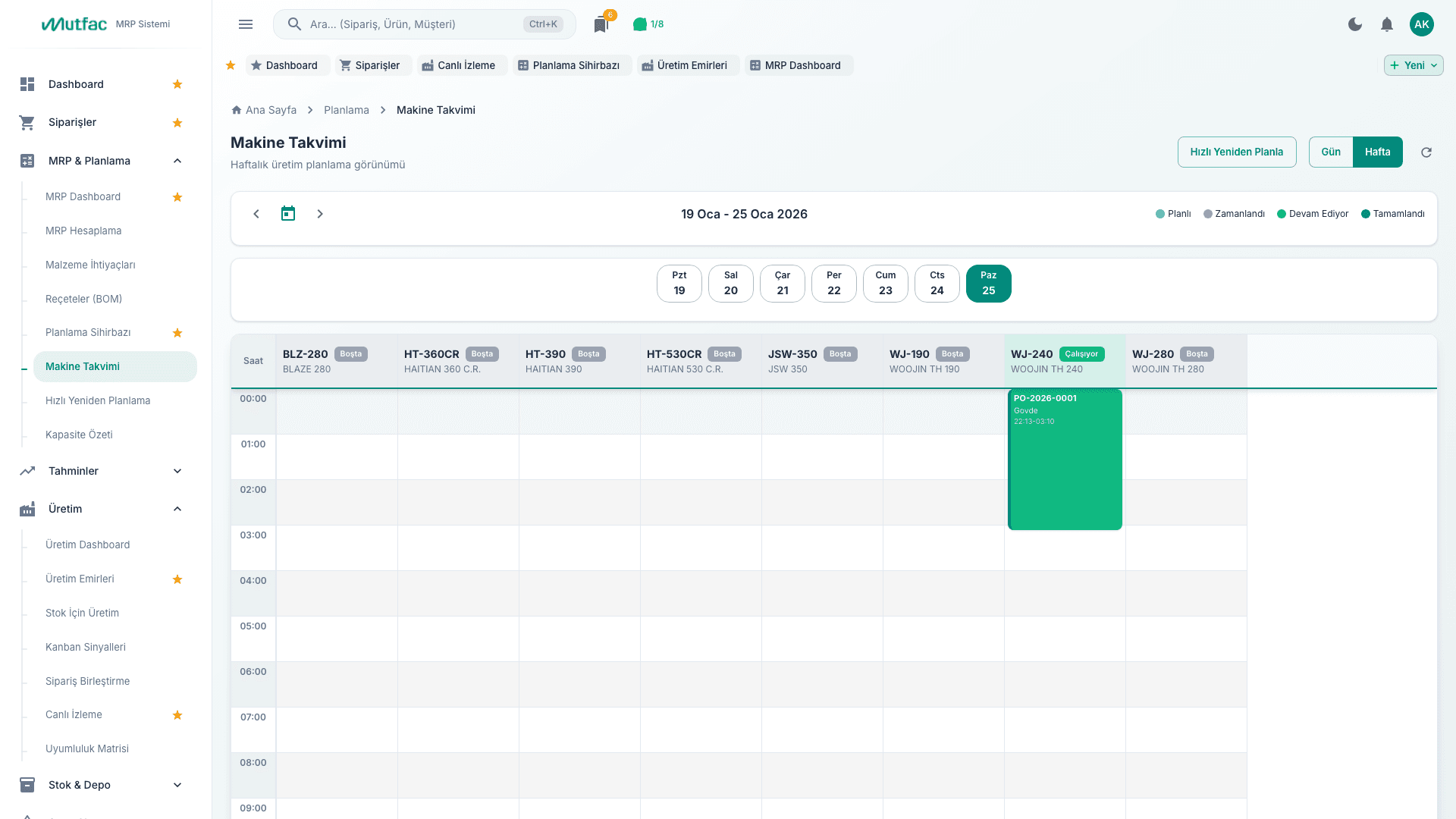Open the calendar date picker icon
Image resolution: width=1456 pixels, height=819 pixels.
click(x=288, y=214)
